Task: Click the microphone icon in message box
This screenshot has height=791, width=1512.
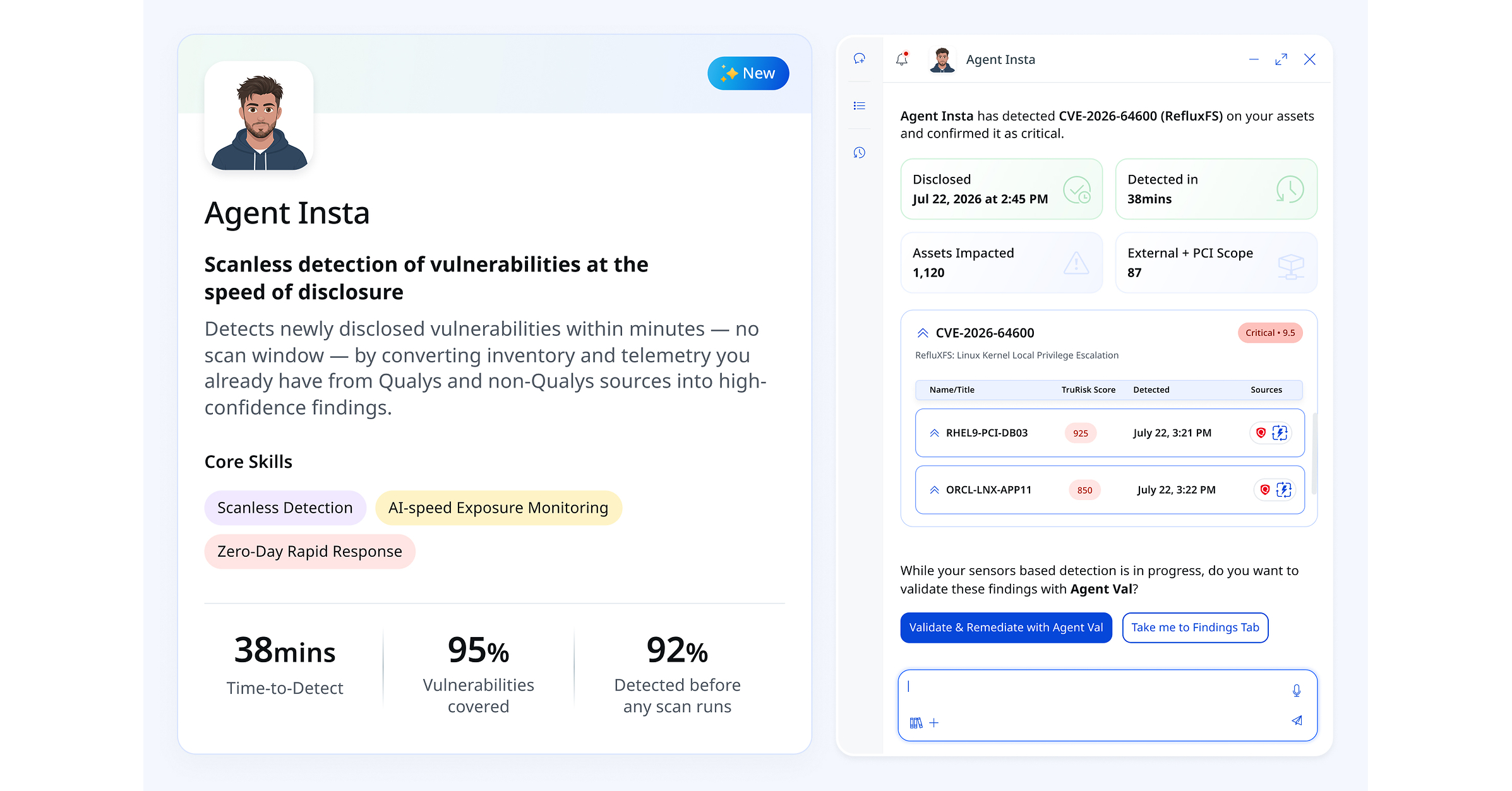Action: coord(1297,691)
